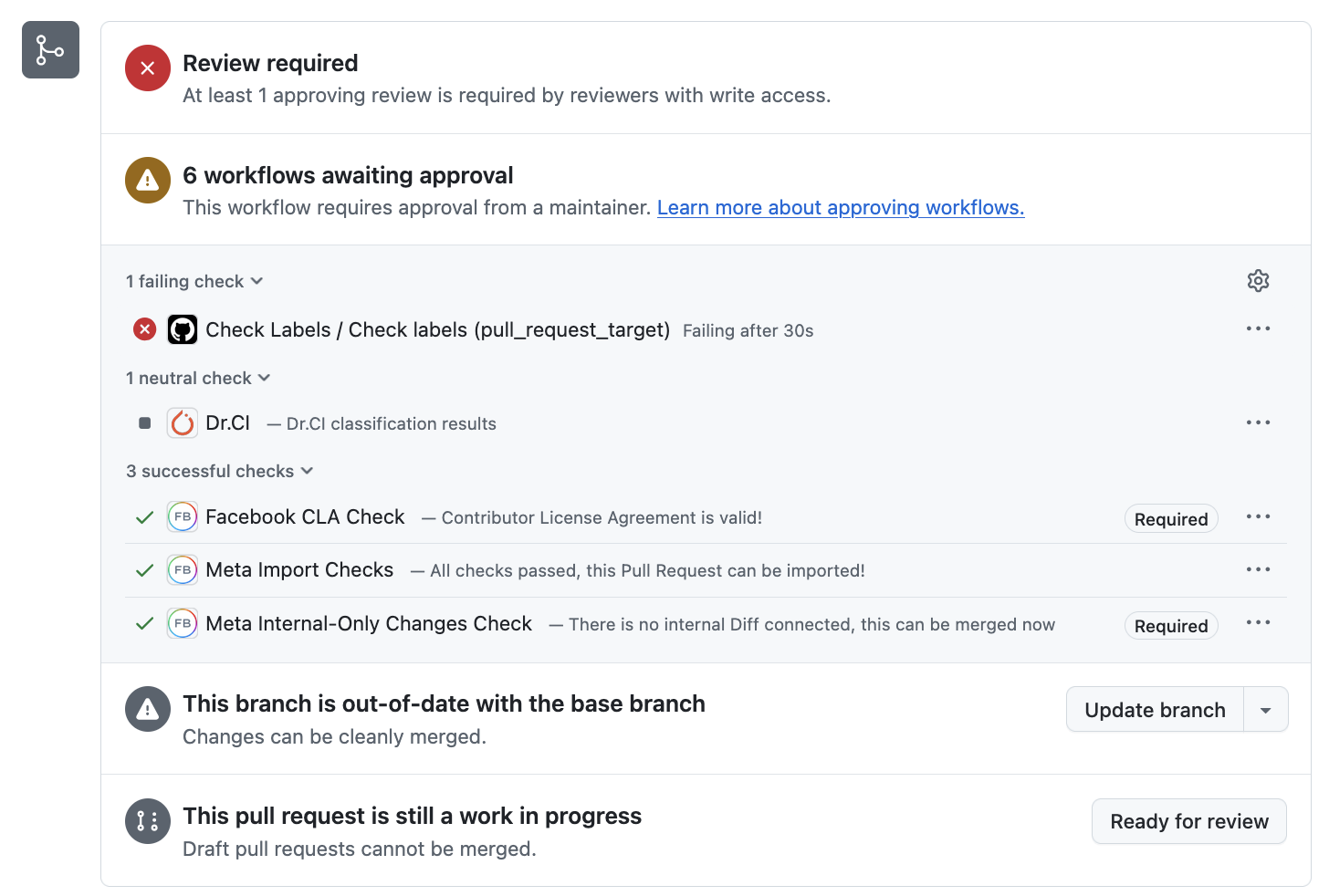The width and height of the screenshot is (1329, 896).
Task: Open ellipsis menu for Meta Internal-Only Changes Check
Action: click(1258, 623)
